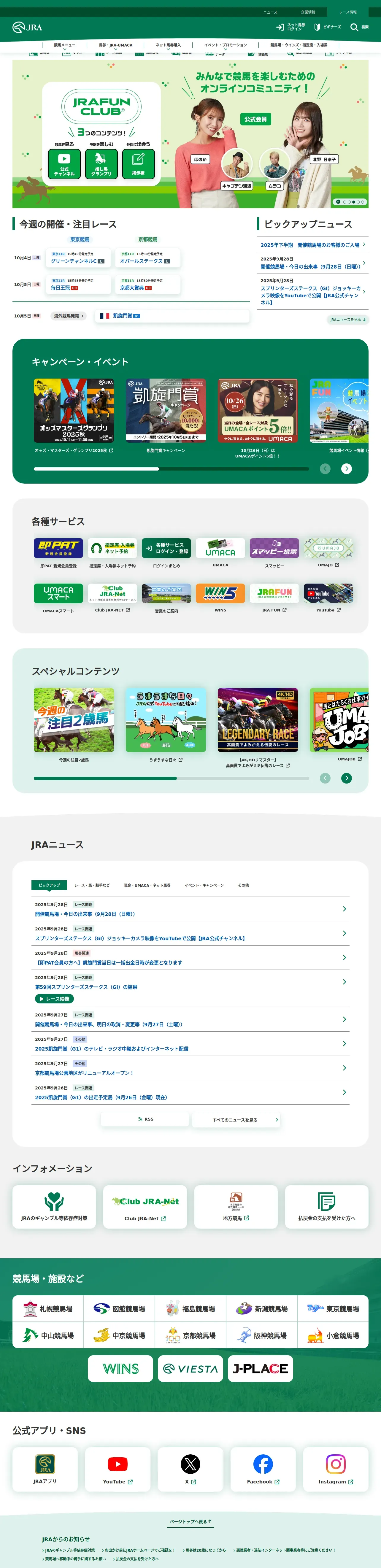The width and height of the screenshot is (381, 1568).
Task: Open the JRAアプリ app icon
Action: click(45, 1464)
